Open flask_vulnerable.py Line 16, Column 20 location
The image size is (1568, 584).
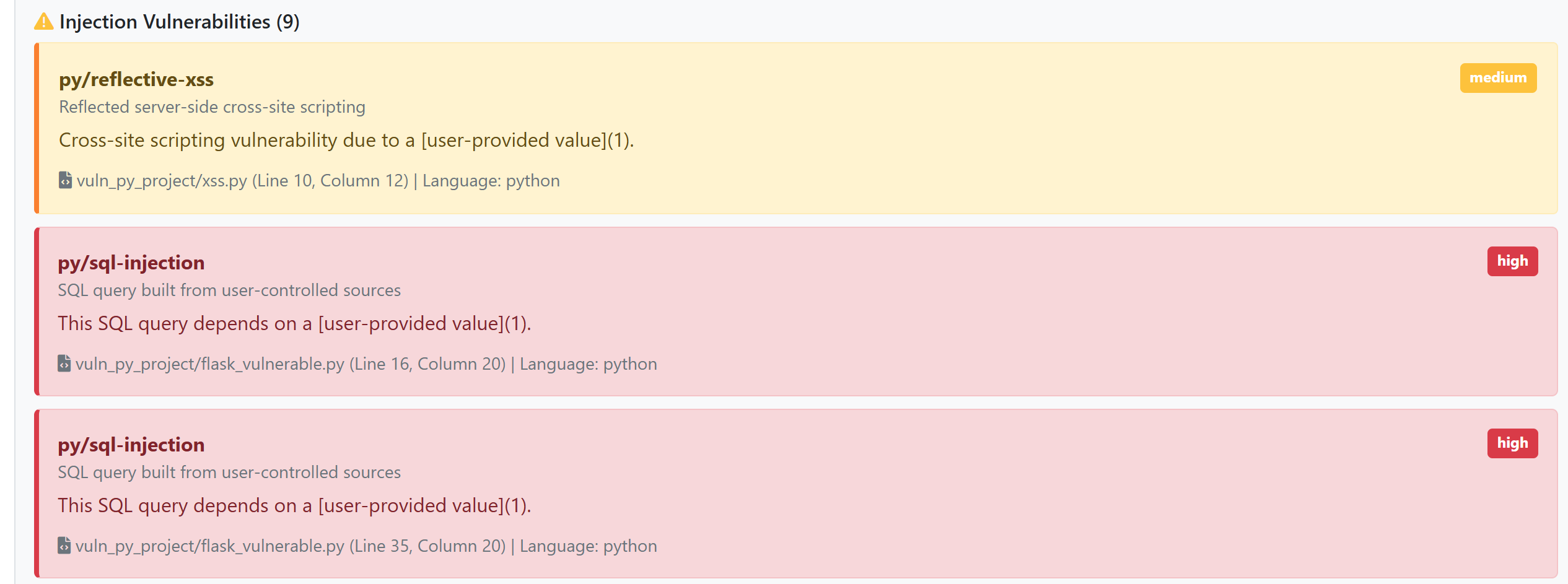pos(290,364)
